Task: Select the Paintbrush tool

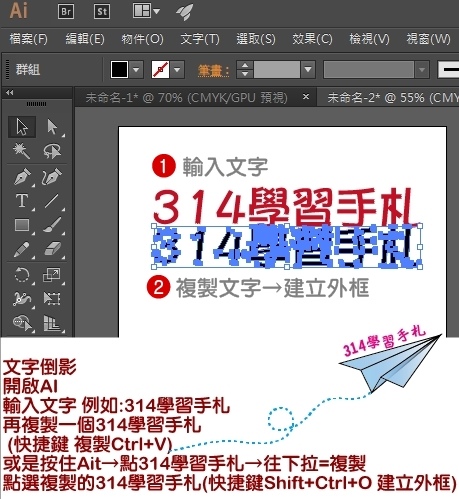Action: click(52, 225)
